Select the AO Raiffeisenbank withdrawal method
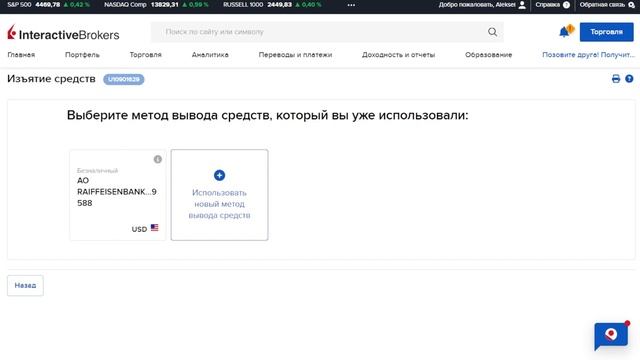640x360 pixels. (118, 195)
